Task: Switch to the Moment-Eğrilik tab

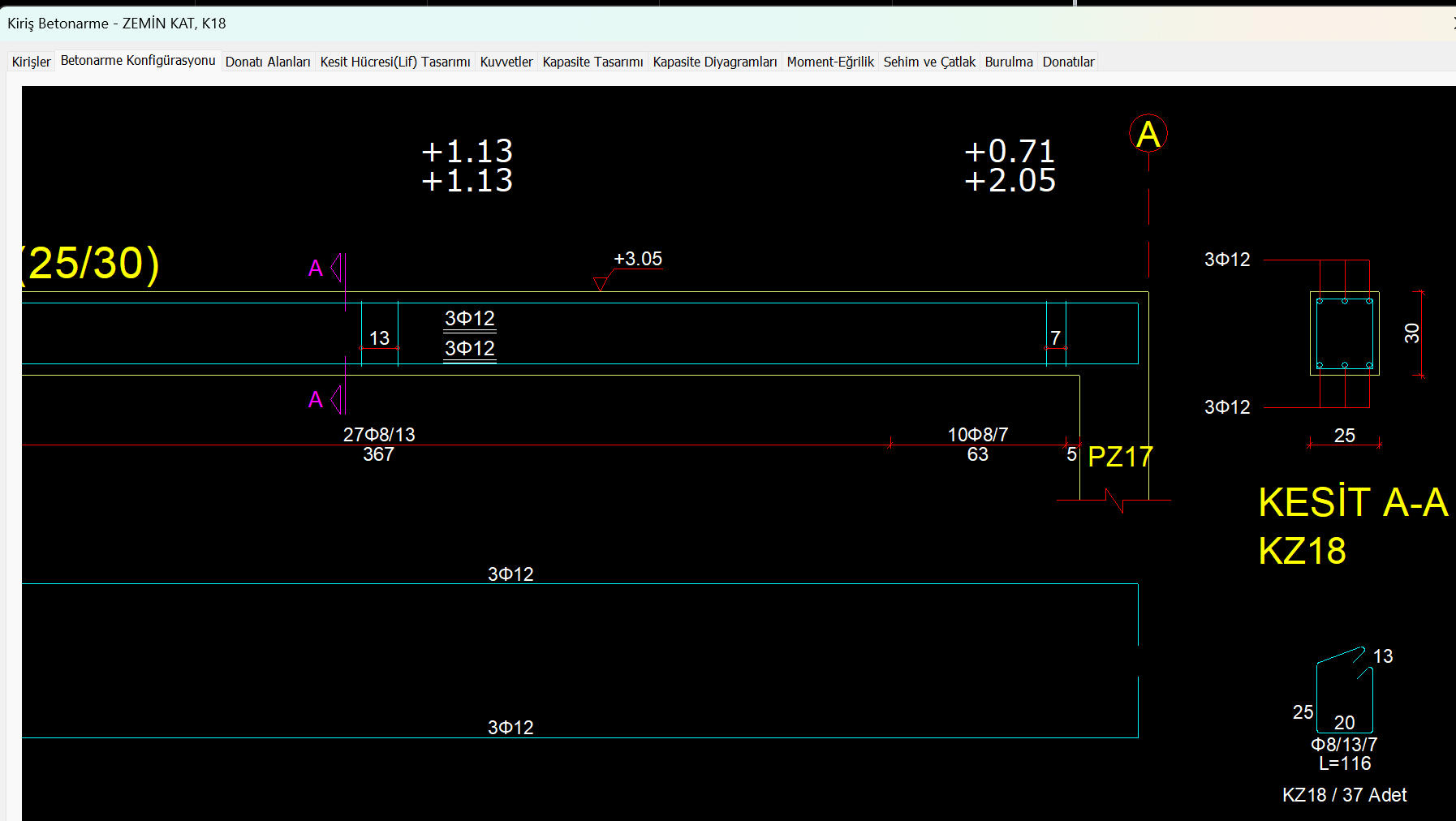Action: coord(830,62)
